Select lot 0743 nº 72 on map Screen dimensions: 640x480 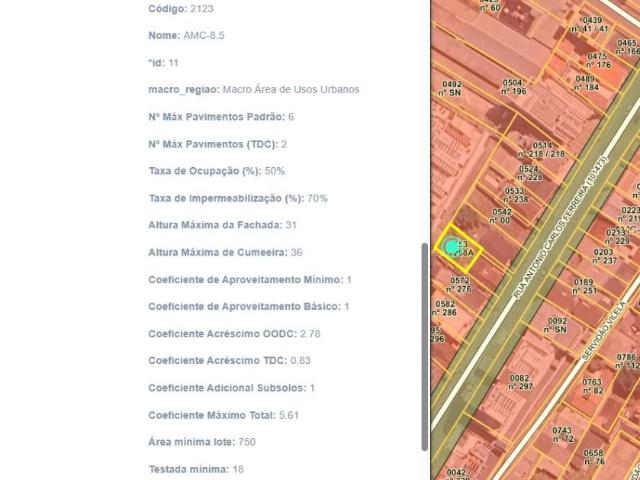pyautogui.click(x=563, y=435)
